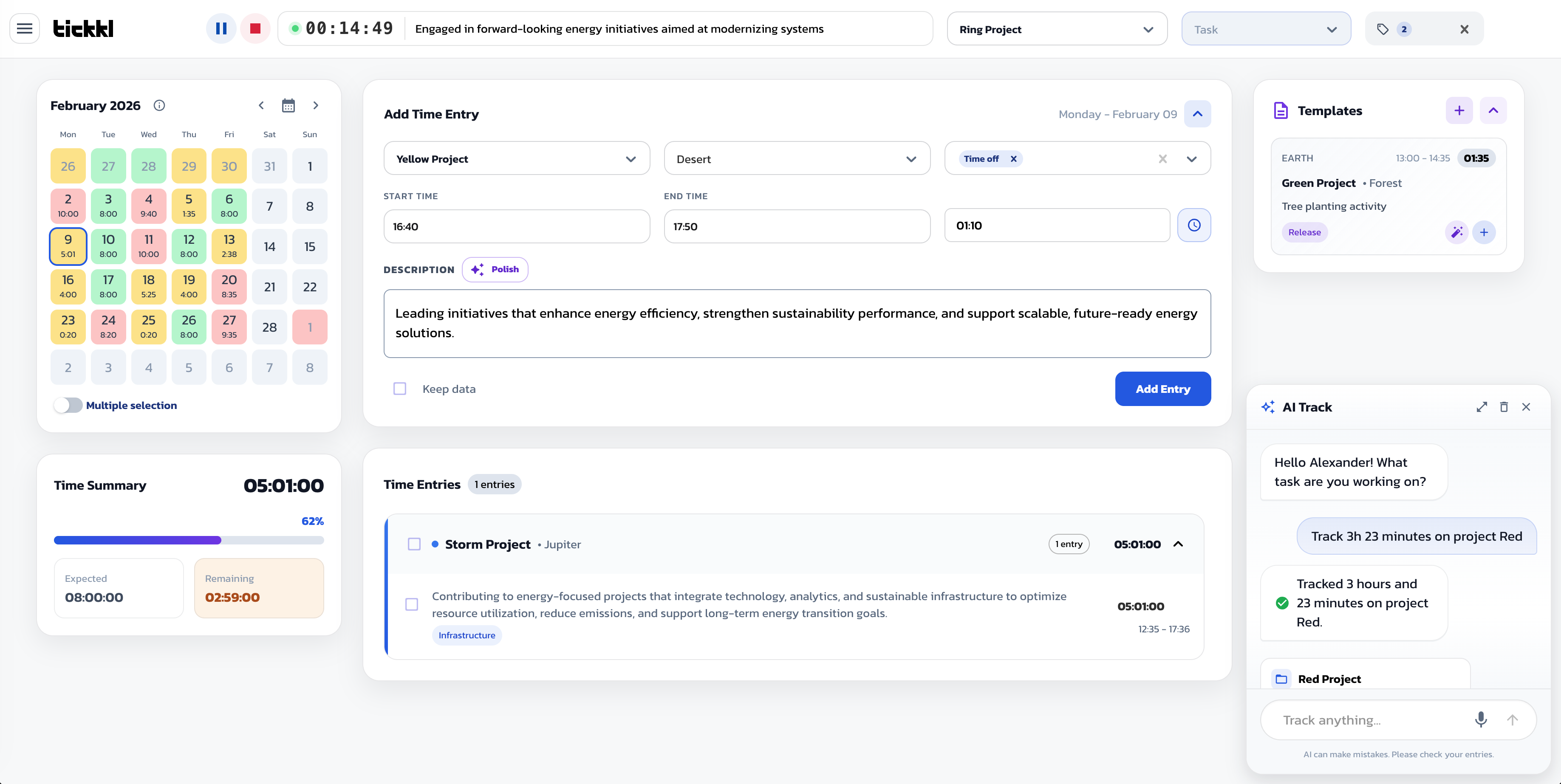Click the Time Summary progress bar

189,540
